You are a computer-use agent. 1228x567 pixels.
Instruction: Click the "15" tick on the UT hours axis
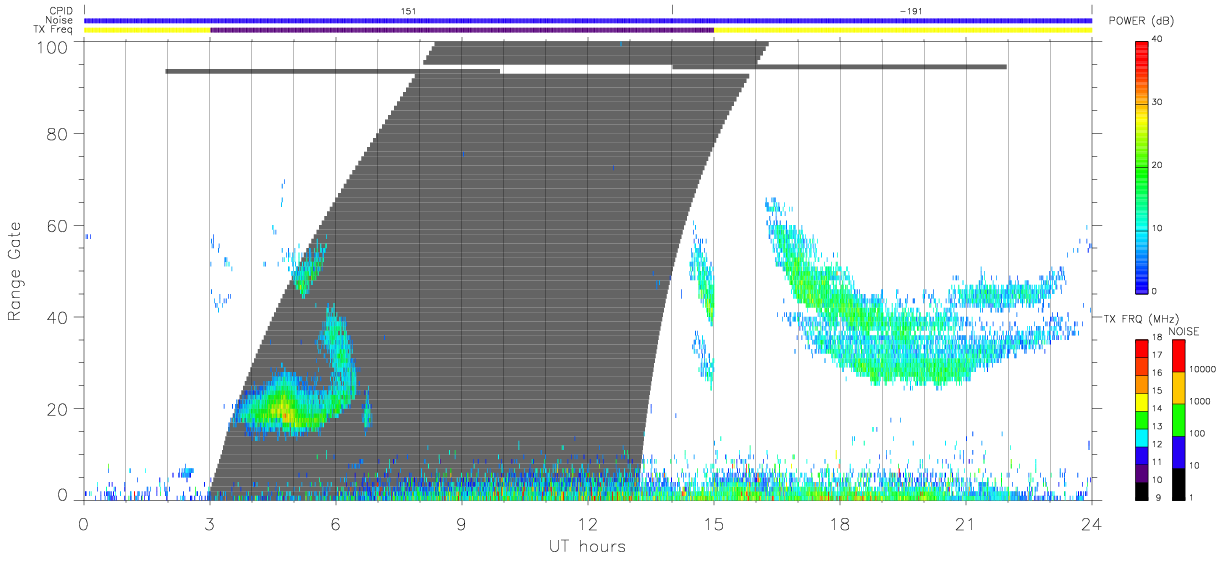tap(713, 524)
